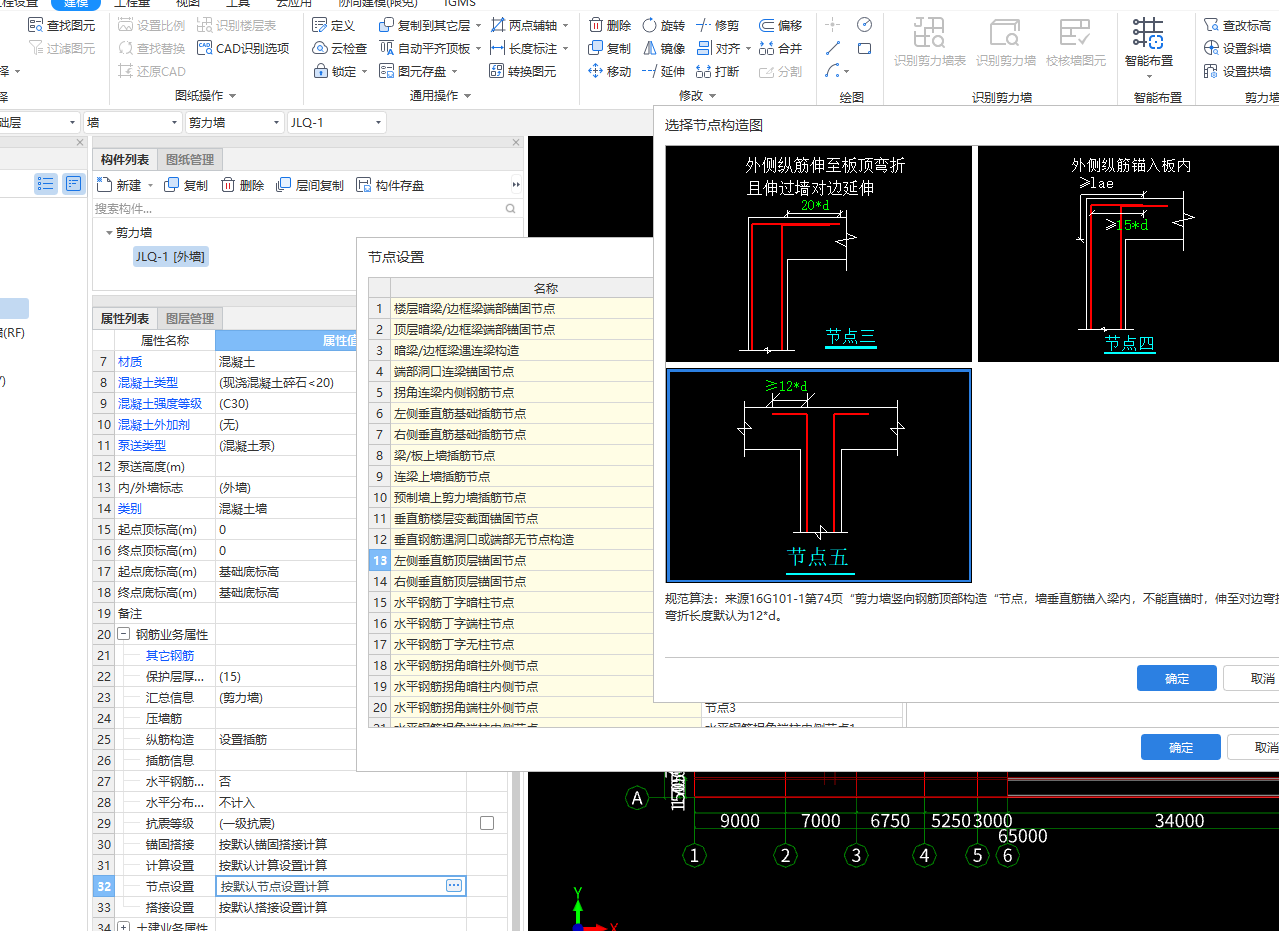
Task: Choose 节点五 construction thumbnail
Action: tap(818, 475)
